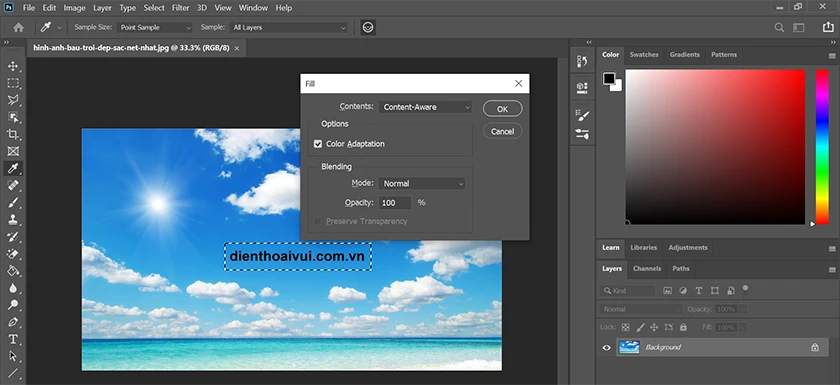Open the Sample Size dropdown
The image size is (840, 385).
[x=154, y=27]
